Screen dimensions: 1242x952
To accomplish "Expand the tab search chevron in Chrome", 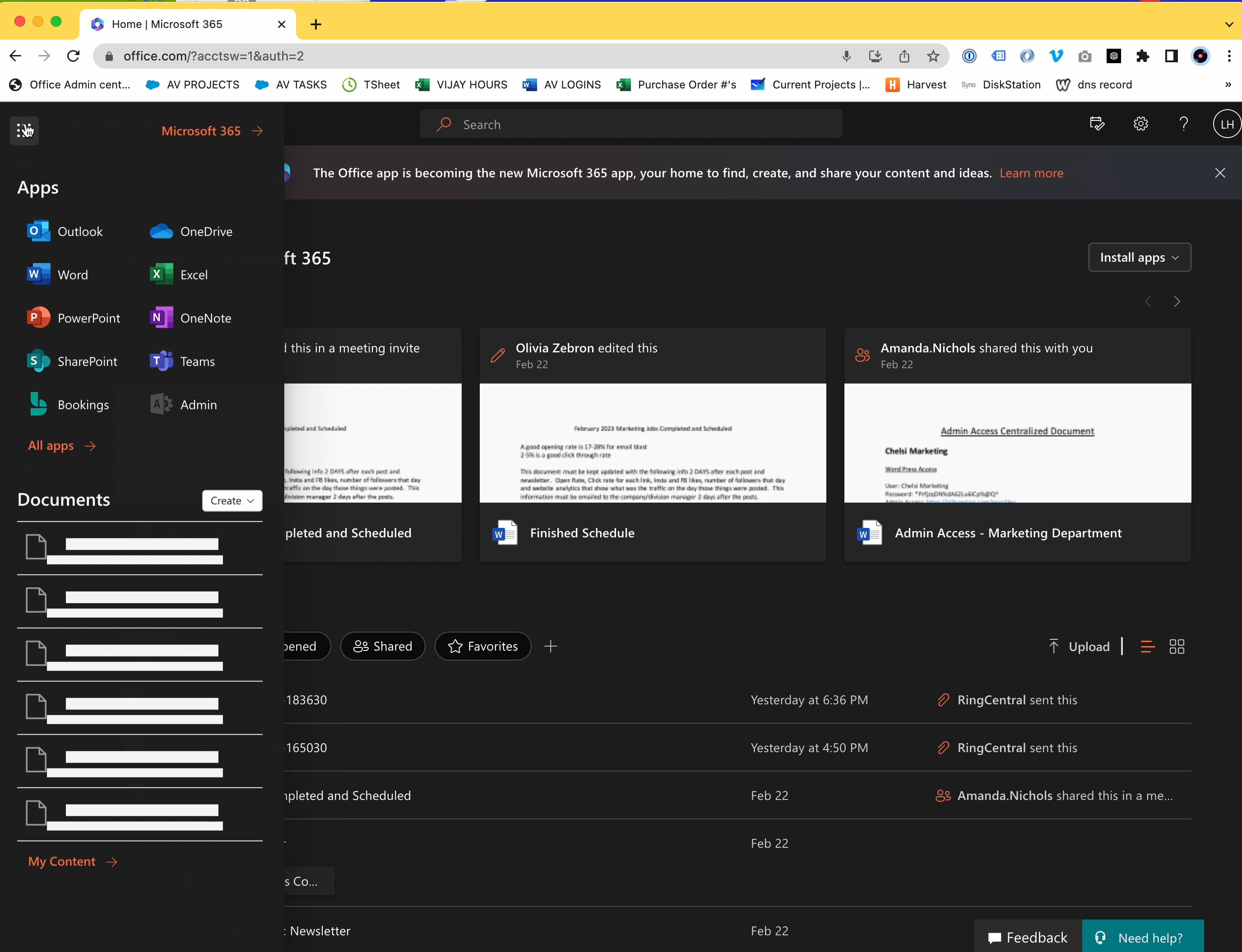I will click(1228, 24).
